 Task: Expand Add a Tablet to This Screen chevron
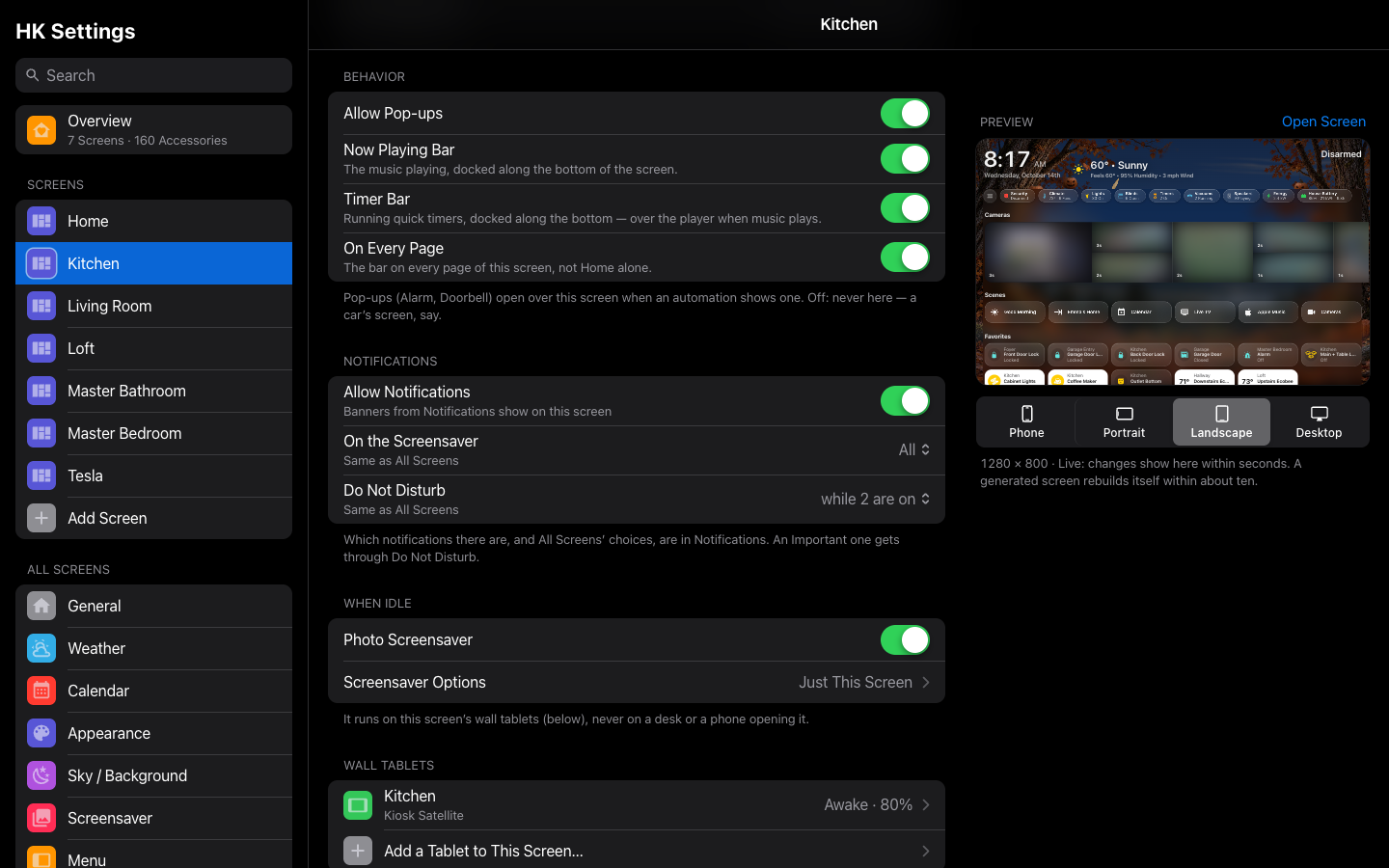(x=926, y=851)
